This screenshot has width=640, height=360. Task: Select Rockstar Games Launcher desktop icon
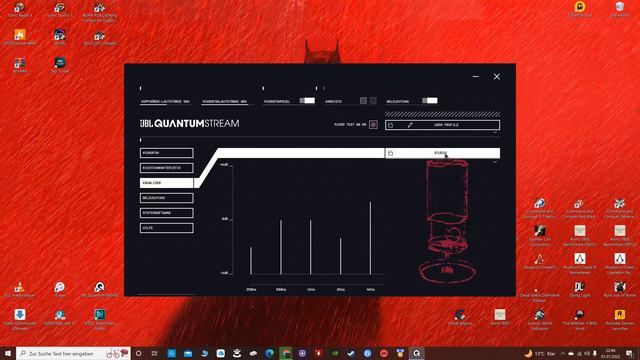point(620,320)
